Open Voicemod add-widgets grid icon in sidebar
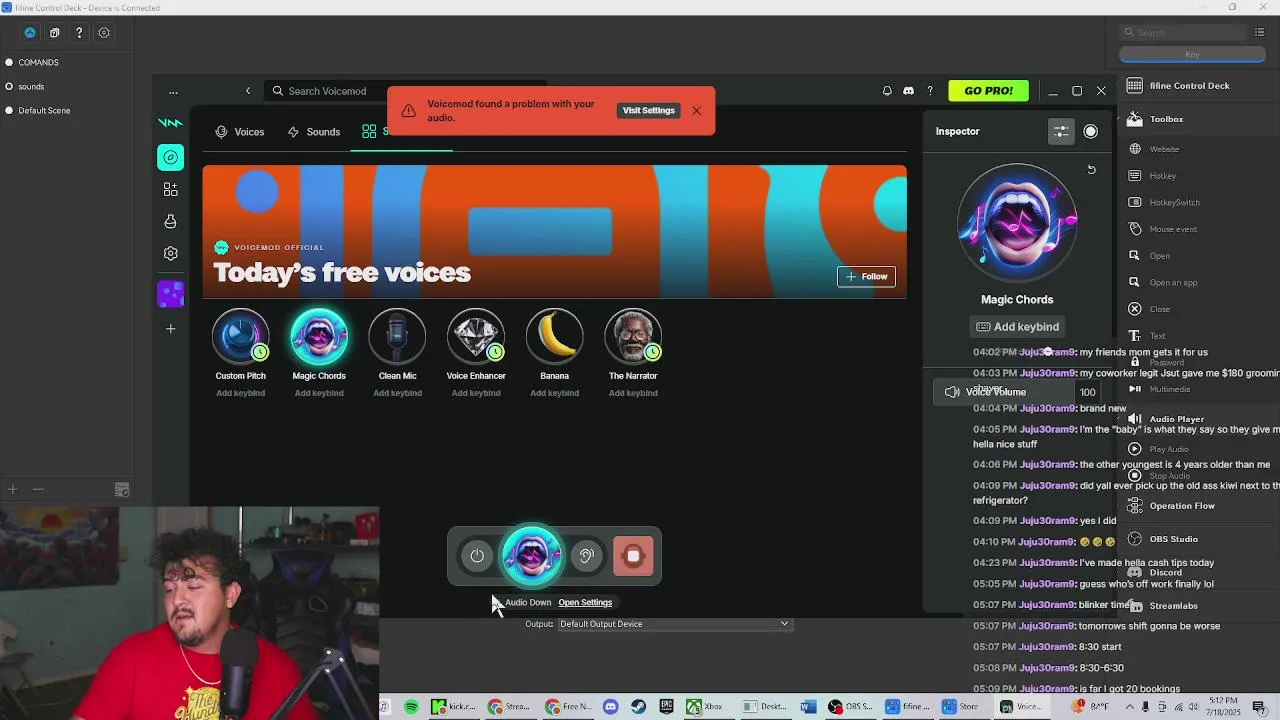 [x=170, y=189]
